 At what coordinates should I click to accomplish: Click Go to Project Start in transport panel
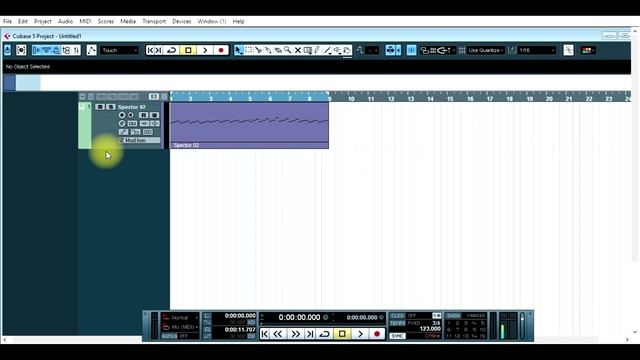click(x=264, y=334)
